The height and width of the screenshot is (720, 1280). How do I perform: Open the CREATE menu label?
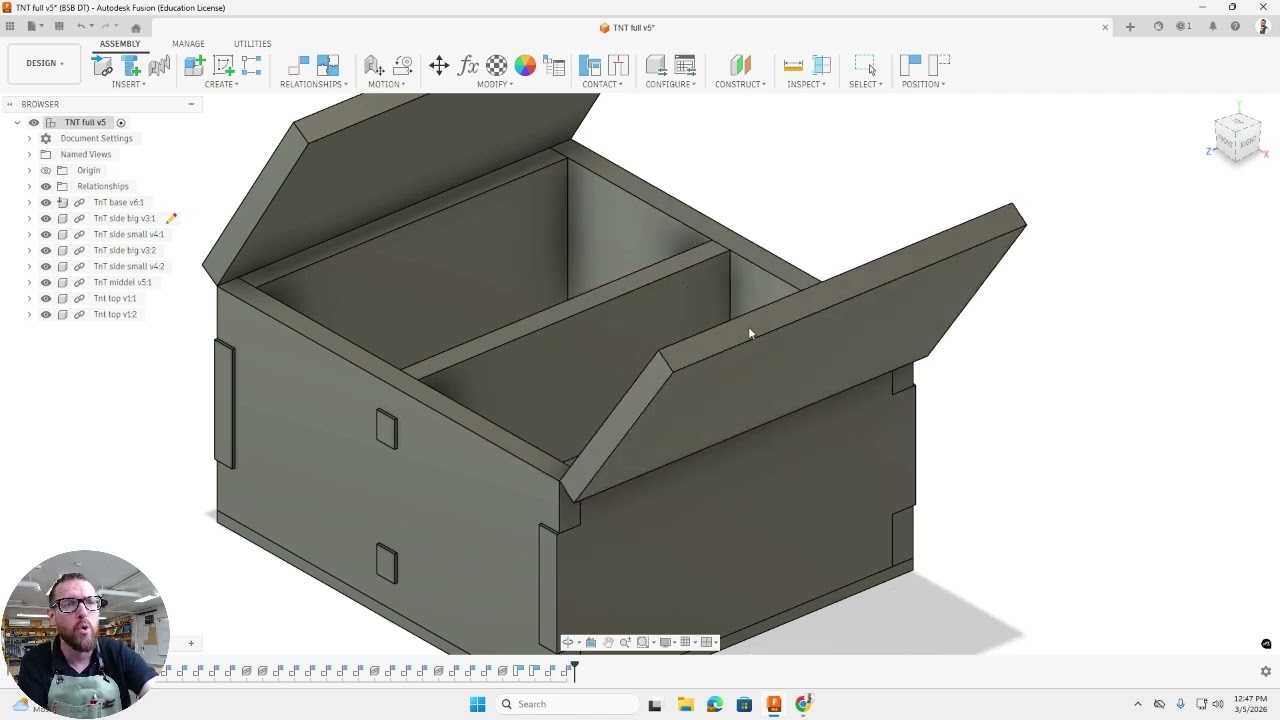tap(221, 84)
